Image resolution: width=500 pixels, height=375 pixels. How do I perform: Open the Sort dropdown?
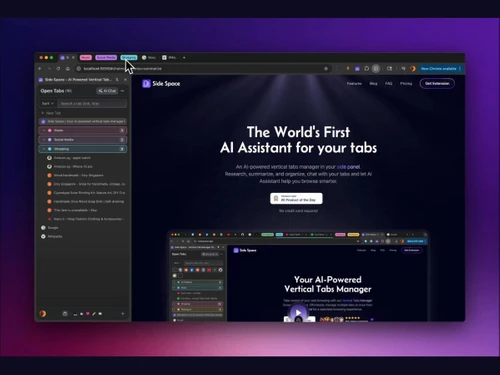(x=48, y=104)
